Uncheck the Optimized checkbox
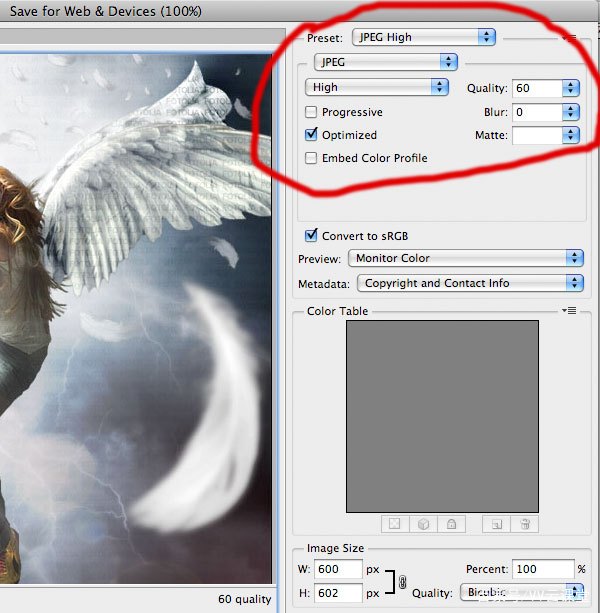 311,135
